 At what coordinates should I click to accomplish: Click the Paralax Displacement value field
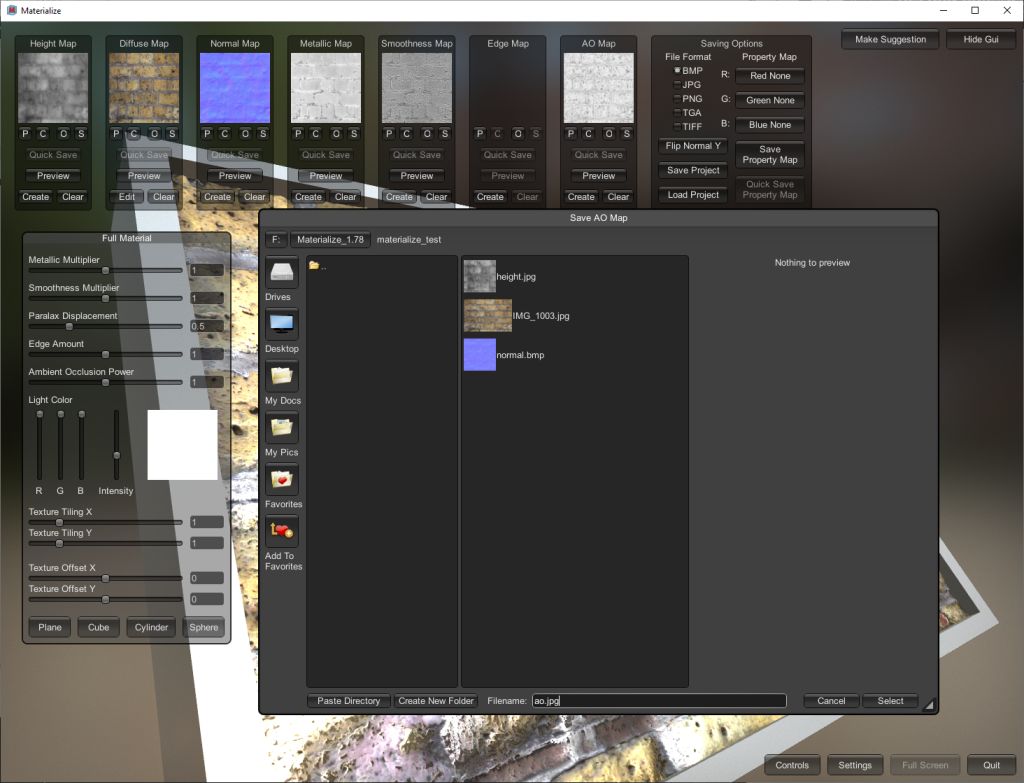click(x=207, y=327)
